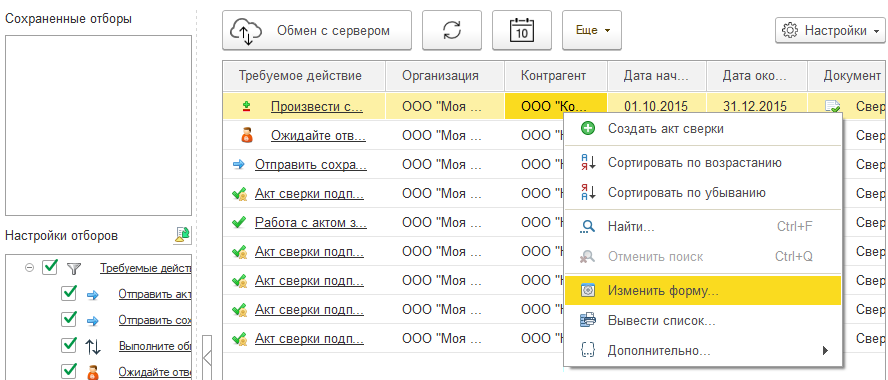
Task: Toggle the Выполните об... filter checkbox
Action: click(x=69, y=345)
